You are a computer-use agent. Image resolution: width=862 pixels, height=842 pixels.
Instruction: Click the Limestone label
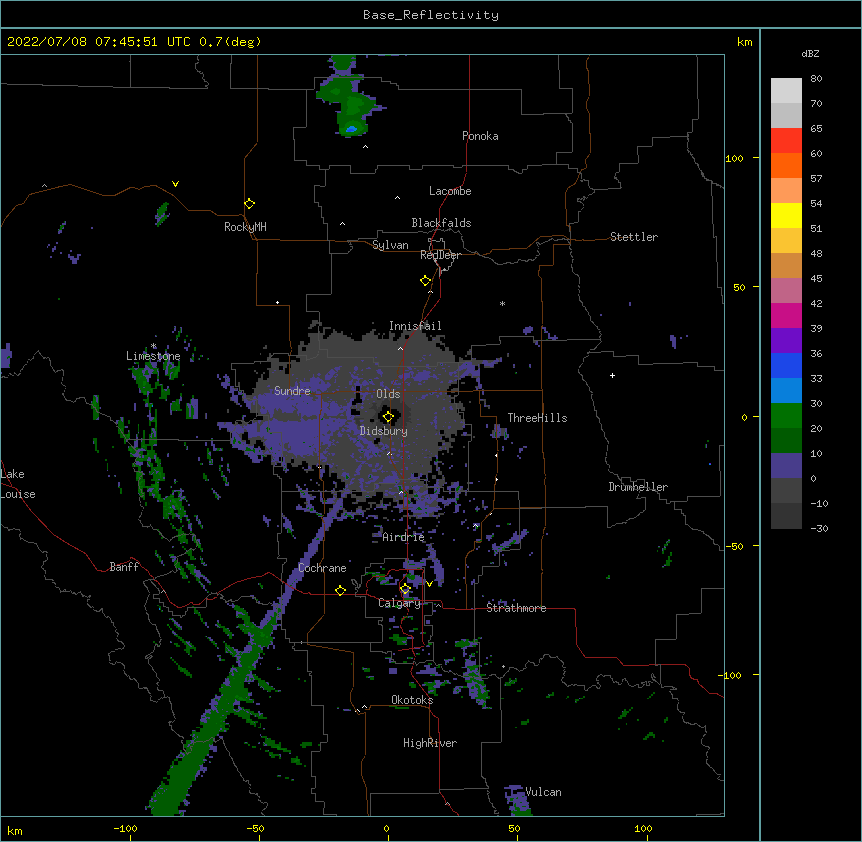click(153, 356)
